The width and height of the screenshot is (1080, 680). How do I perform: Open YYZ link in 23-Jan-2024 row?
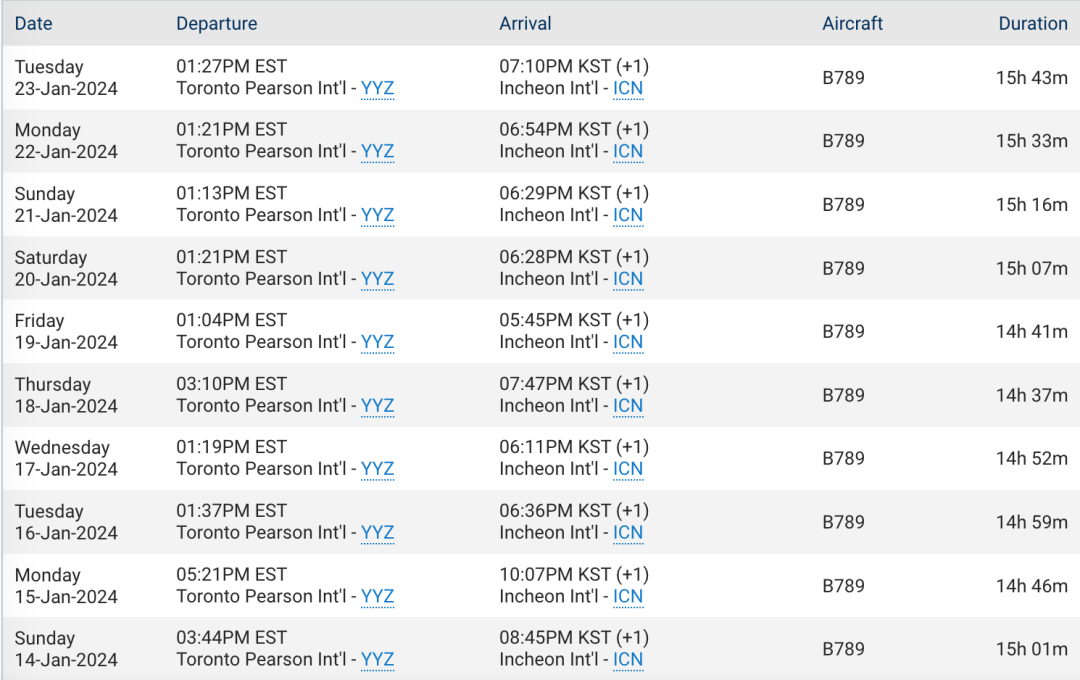click(377, 88)
